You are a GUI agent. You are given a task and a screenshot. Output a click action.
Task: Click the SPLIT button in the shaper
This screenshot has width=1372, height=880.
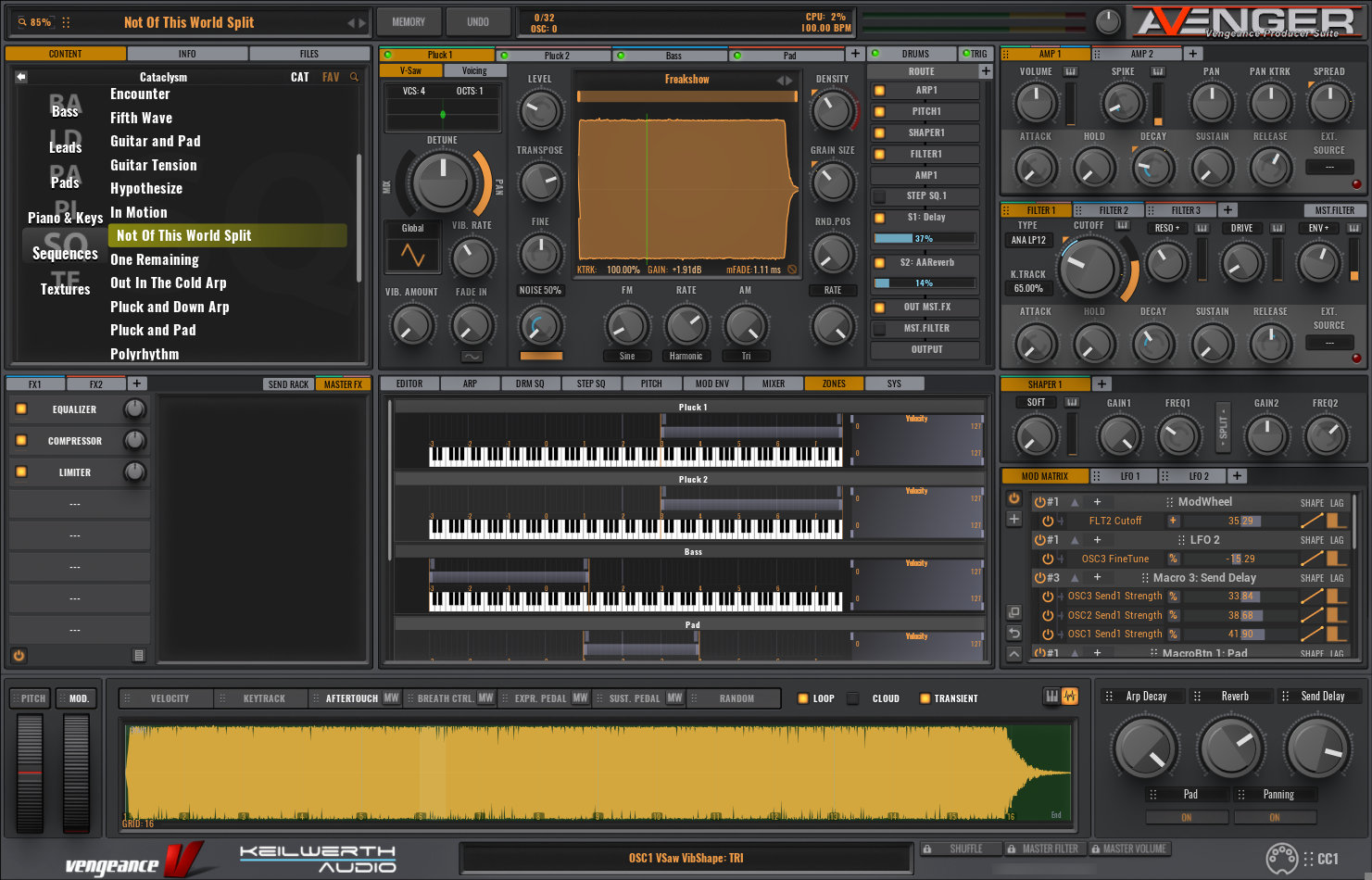click(1223, 428)
